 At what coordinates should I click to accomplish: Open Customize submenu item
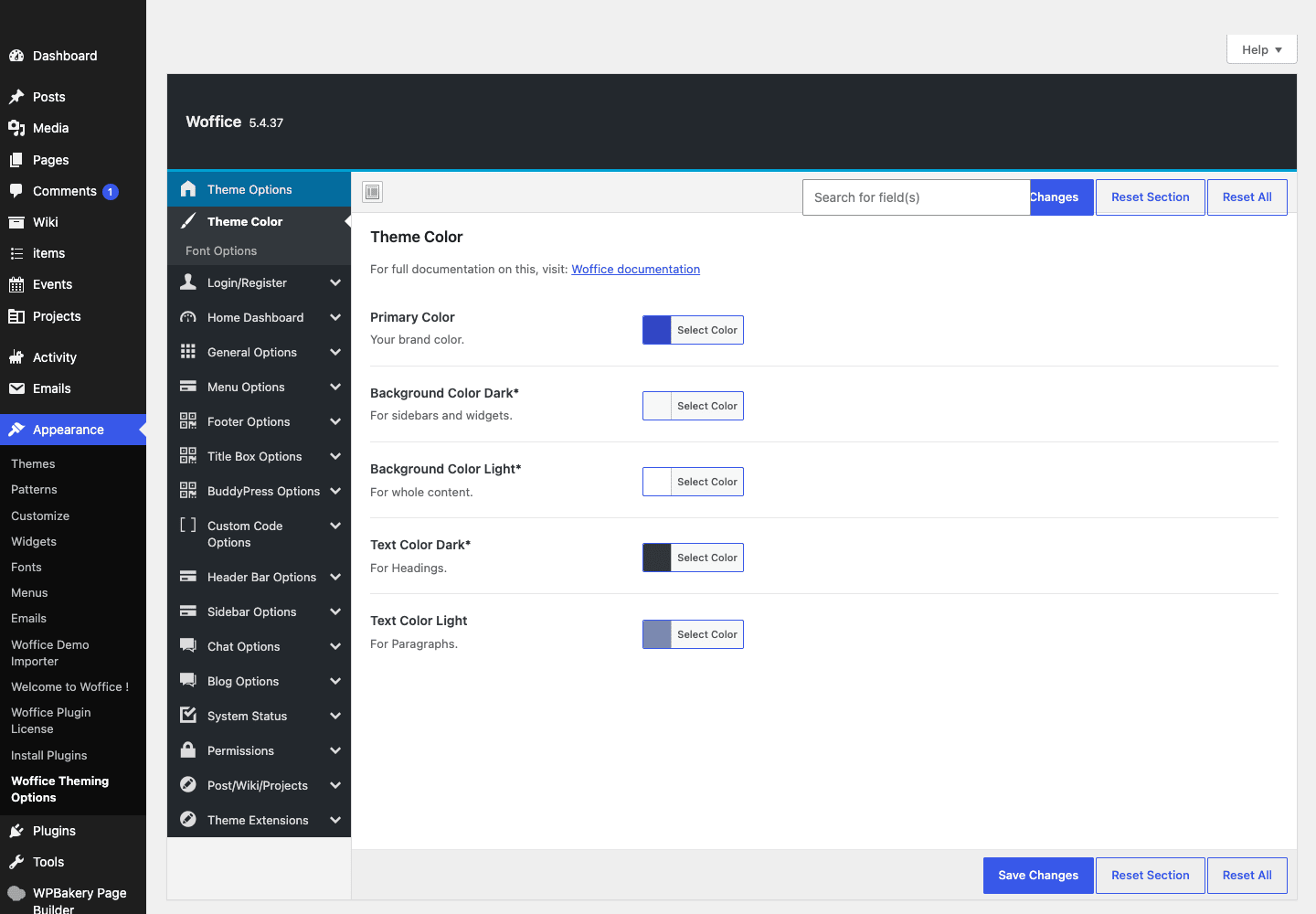click(40, 516)
